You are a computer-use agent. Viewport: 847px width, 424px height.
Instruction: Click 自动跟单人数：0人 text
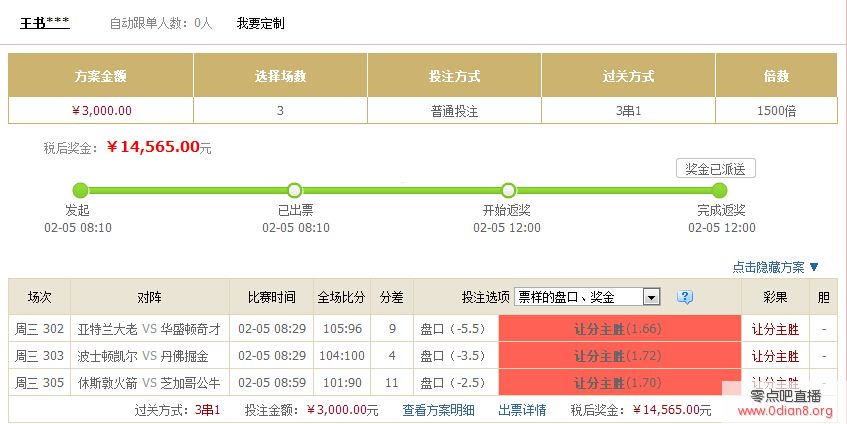tap(161, 23)
